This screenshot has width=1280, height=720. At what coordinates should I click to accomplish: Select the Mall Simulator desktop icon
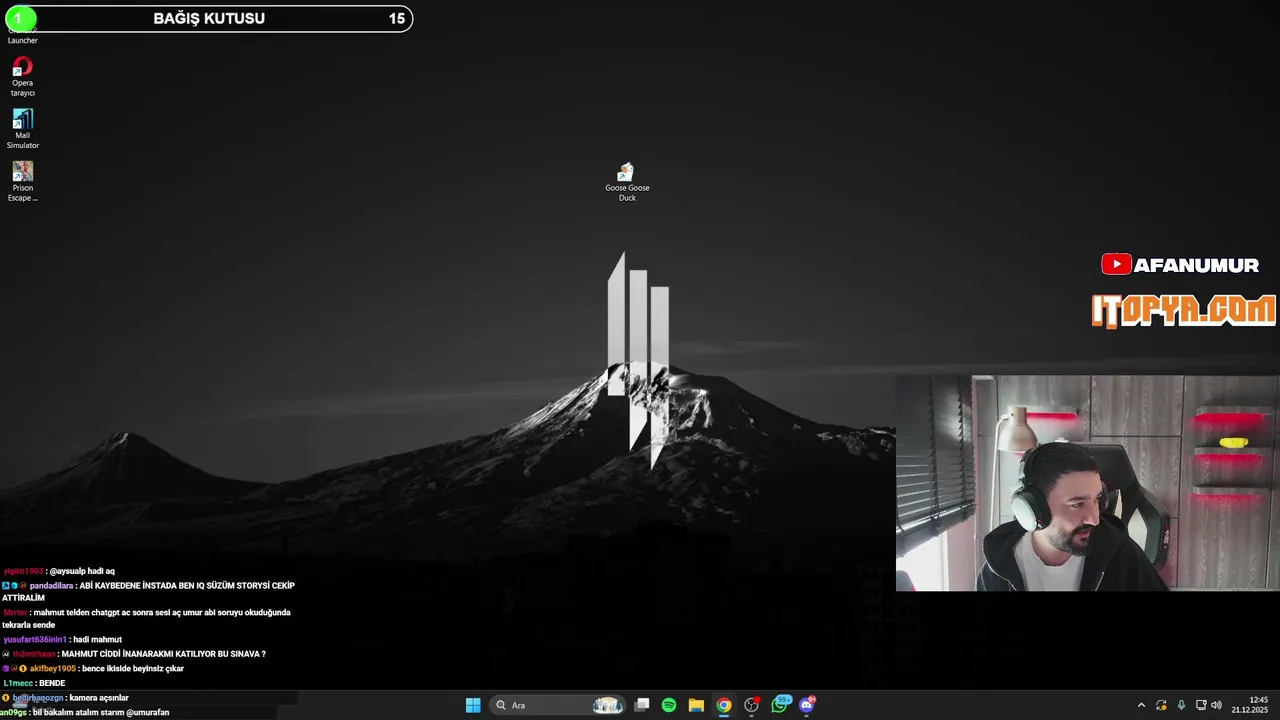[23, 130]
